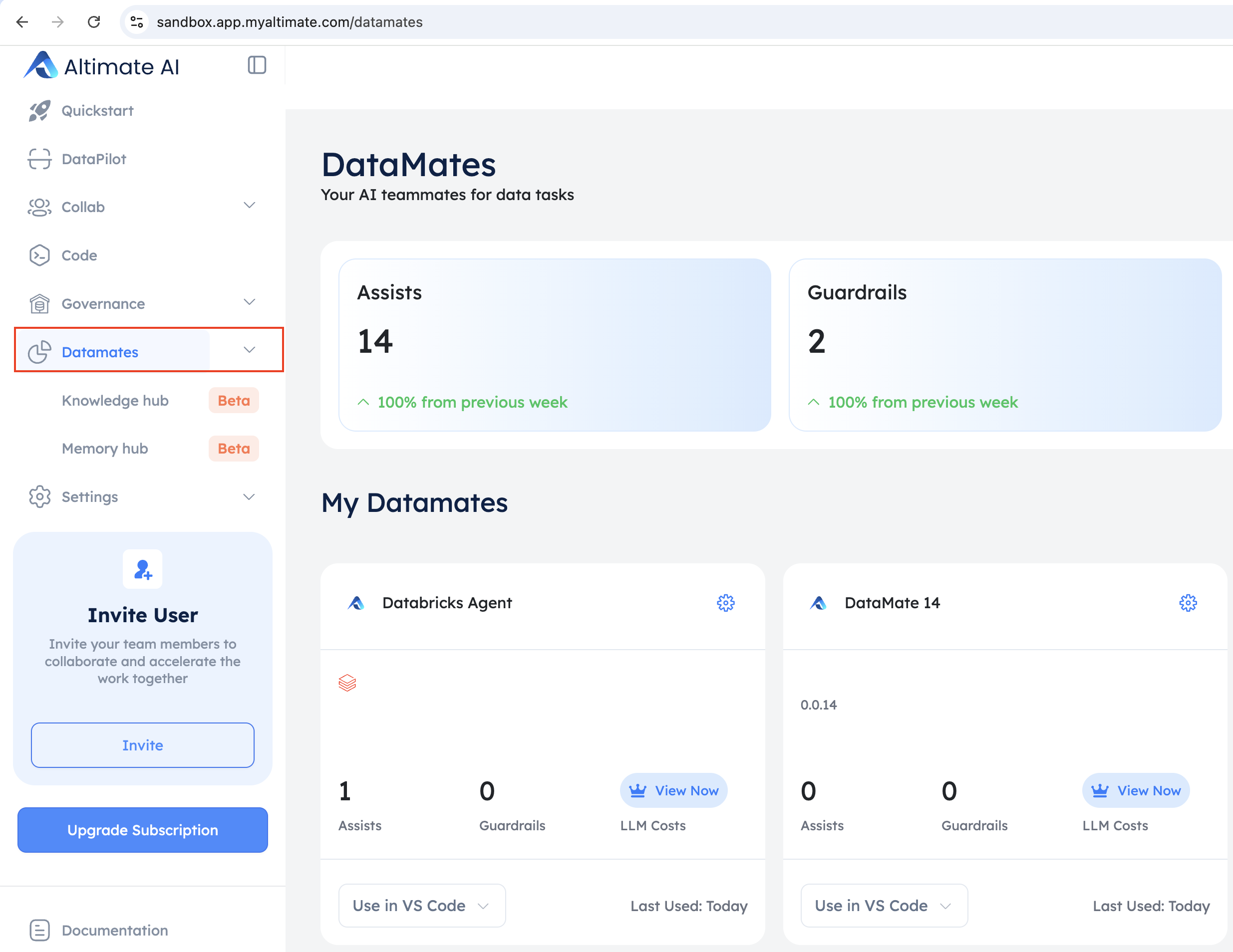Image resolution: width=1233 pixels, height=952 pixels.
Task: Click the Governance building icon
Action: [x=39, y=303]
